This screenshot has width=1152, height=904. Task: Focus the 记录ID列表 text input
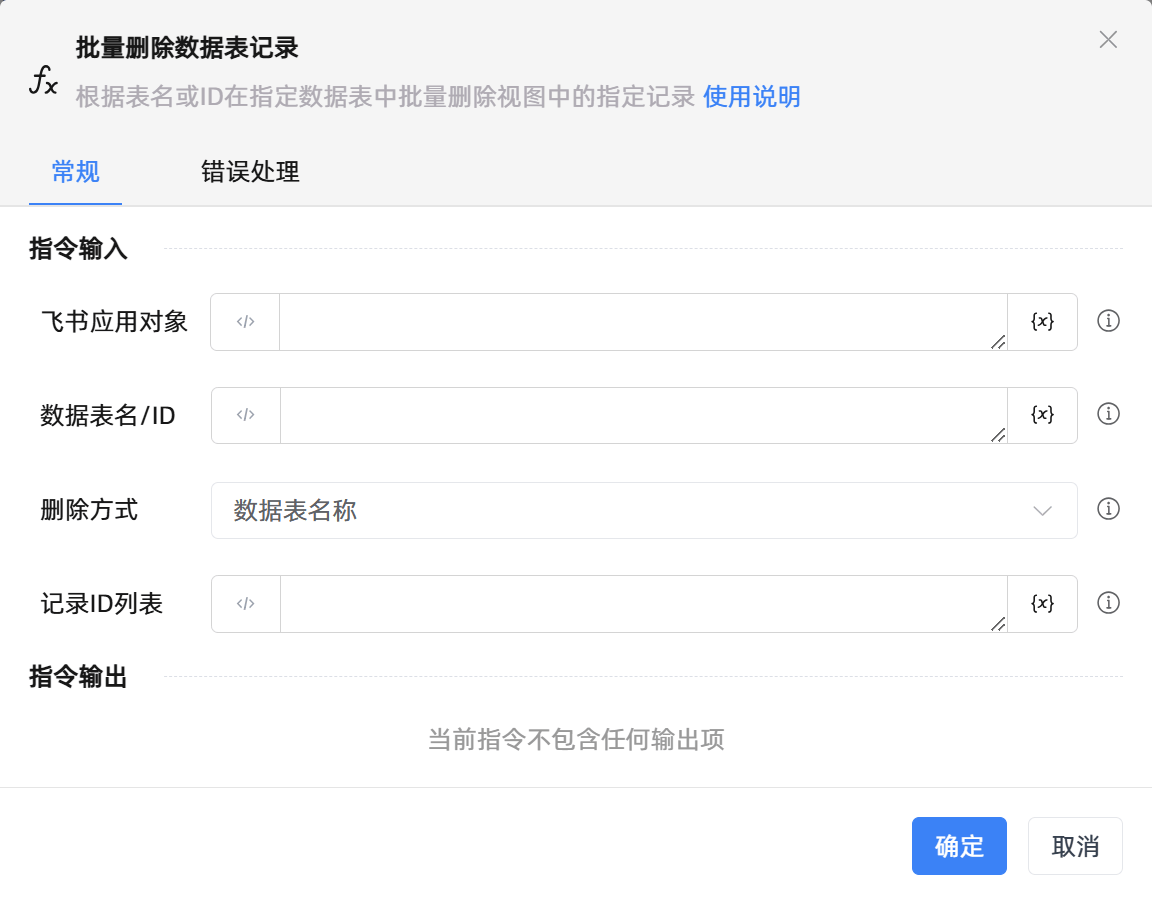642,604
